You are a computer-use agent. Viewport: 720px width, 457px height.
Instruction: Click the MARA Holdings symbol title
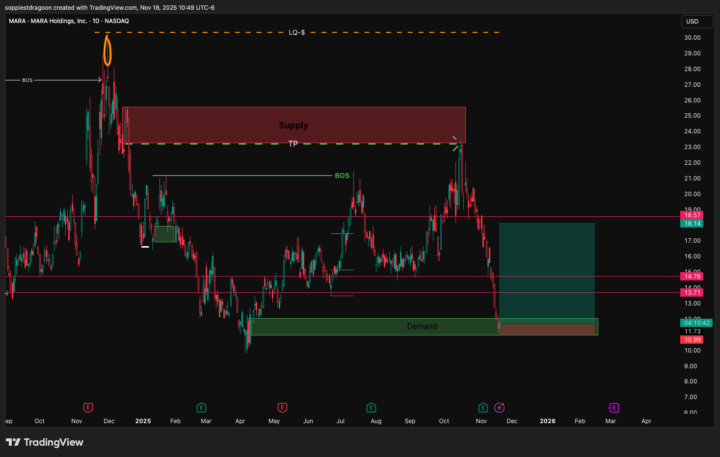(69, 21)
